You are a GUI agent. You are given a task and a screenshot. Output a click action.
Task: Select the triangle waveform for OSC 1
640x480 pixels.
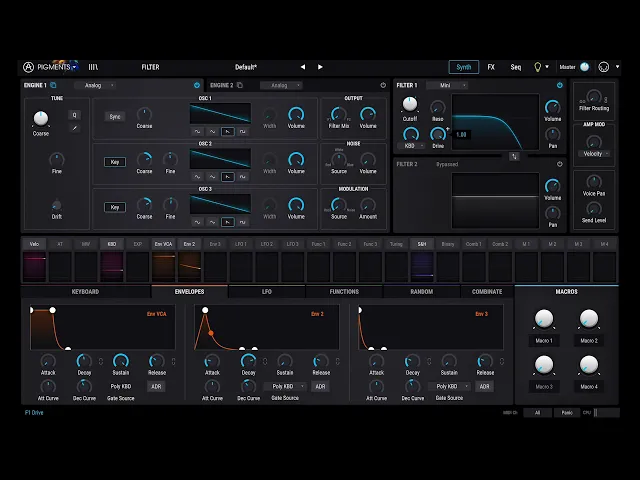coord(212,131)
